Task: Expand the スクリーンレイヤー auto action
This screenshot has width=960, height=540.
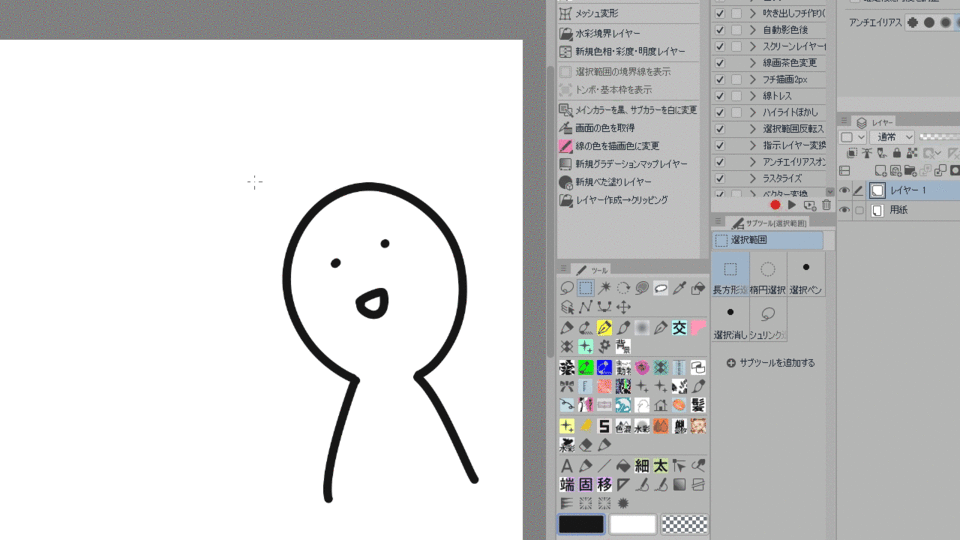Action: coord(753,47)
